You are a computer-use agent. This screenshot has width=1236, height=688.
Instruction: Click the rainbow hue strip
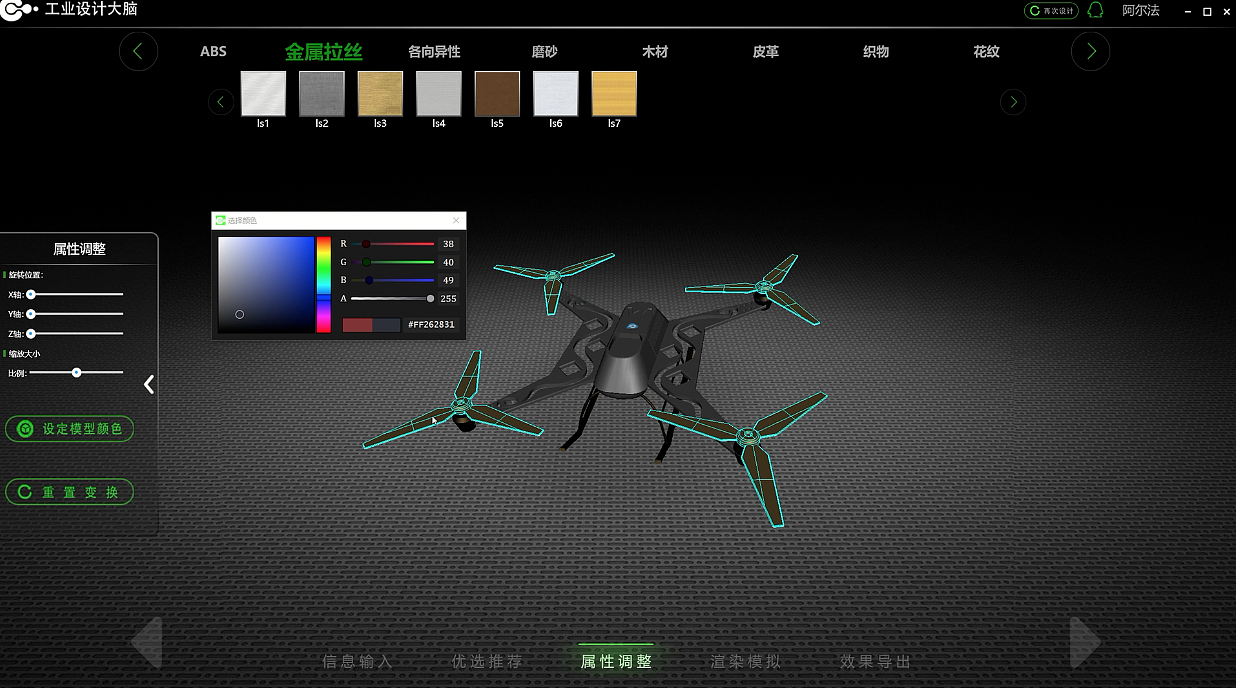323,284
